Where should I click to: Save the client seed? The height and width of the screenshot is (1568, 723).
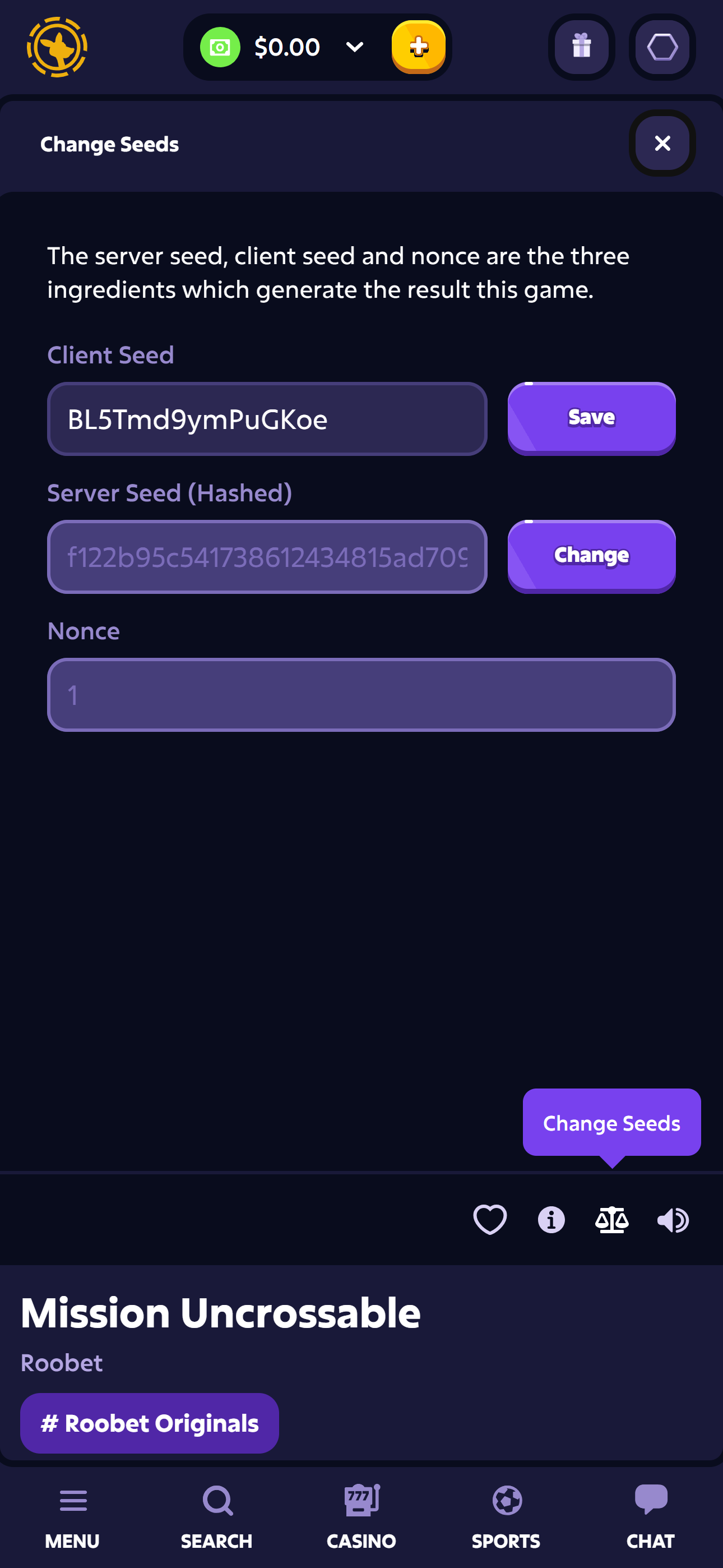click(591, 418)
